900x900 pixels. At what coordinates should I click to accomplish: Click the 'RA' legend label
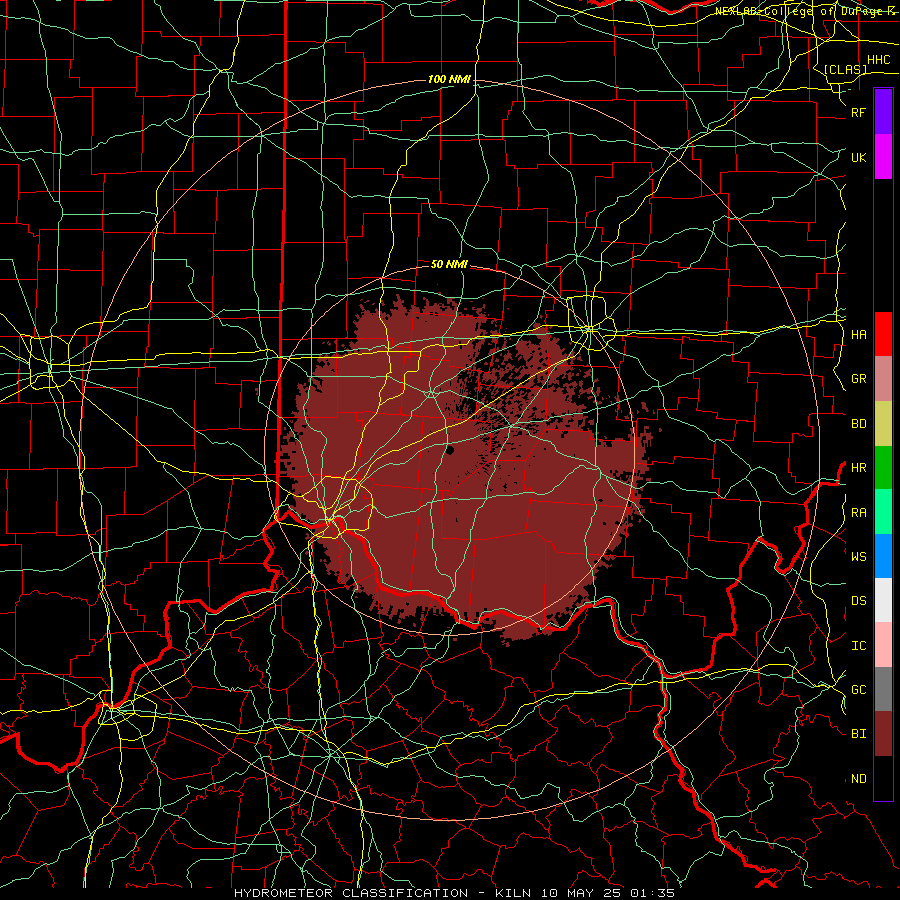click(x=858, y=512)
